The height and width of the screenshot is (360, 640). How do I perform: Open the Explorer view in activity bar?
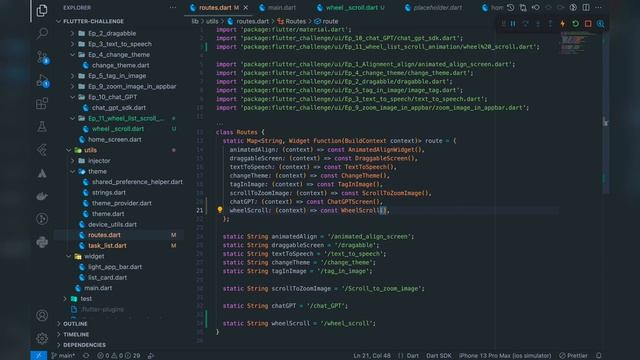pos(42,11)
